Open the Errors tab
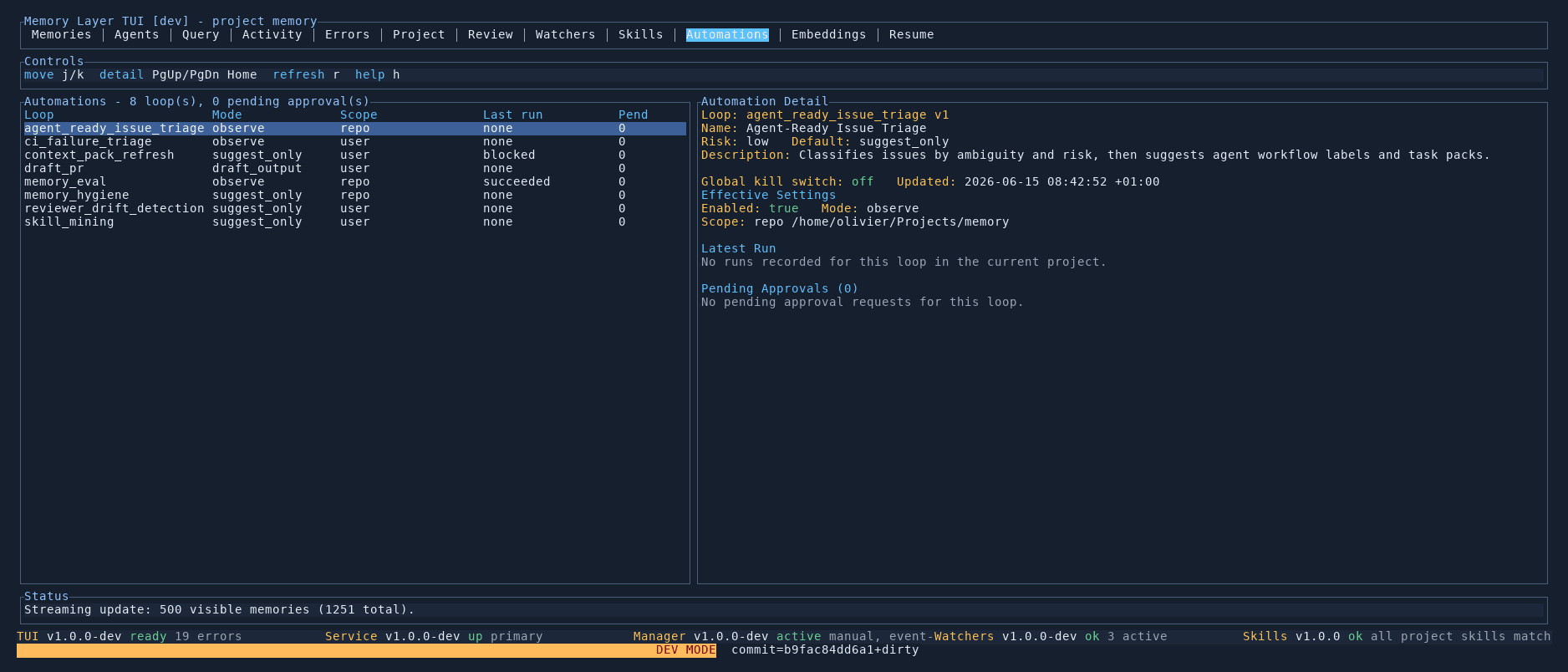This screenshot has height=672, width=1568. pos(347,34)
